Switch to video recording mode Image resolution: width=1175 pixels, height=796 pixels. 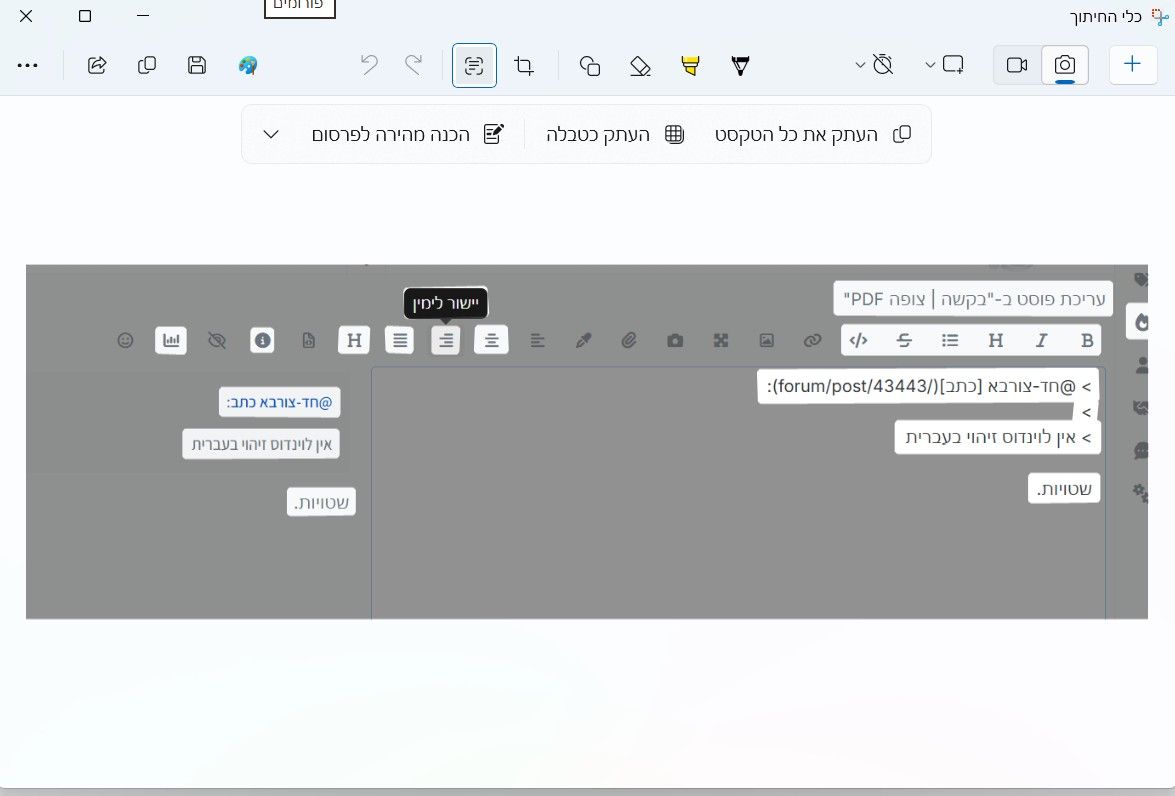coord(1017,65)
